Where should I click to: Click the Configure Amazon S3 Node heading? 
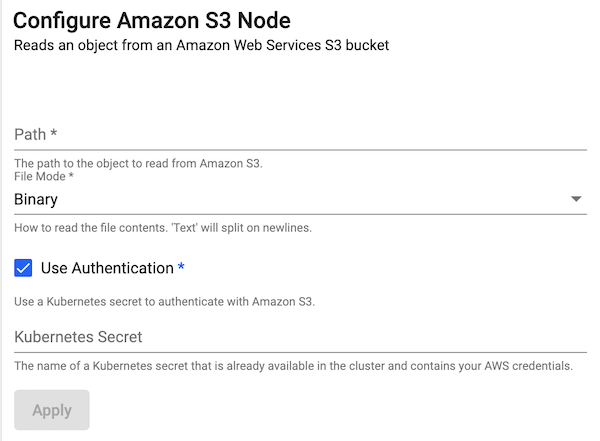tap(158, 20)
